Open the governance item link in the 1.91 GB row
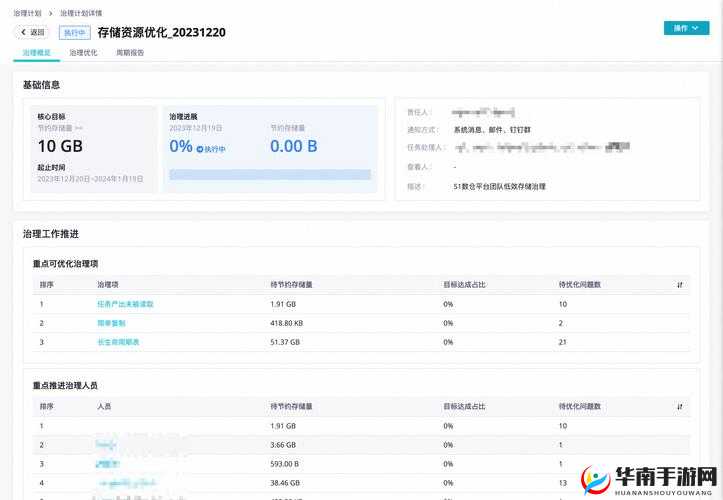 click(x=125, y=304)
